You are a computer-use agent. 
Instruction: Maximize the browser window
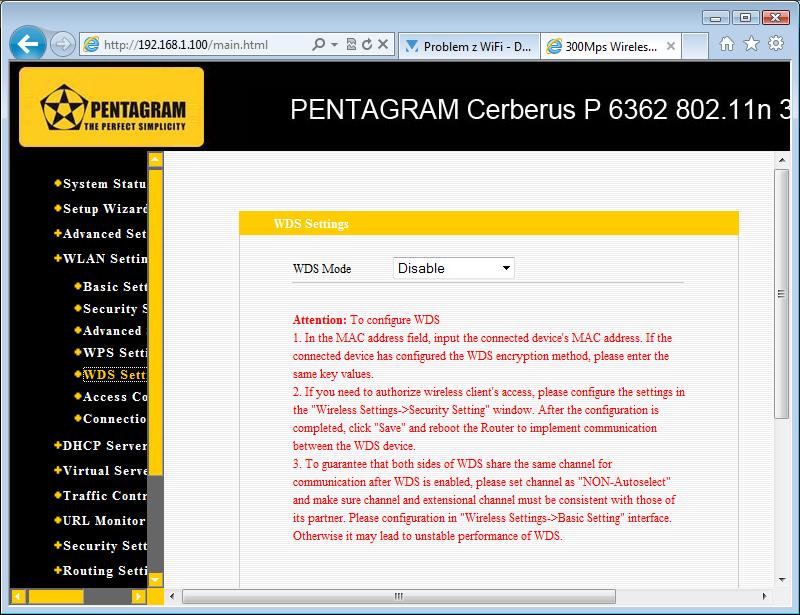tap(745, 17)
